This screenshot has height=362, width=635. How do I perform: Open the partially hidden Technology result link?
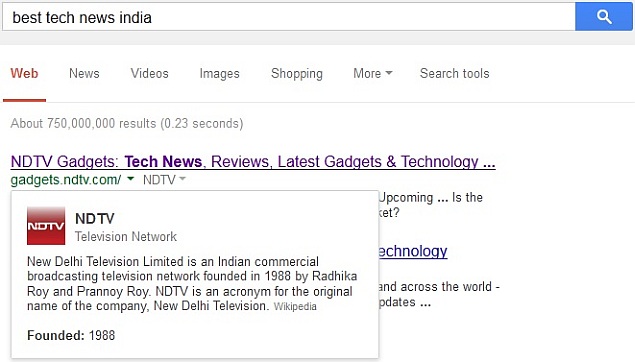coord(413,251)
